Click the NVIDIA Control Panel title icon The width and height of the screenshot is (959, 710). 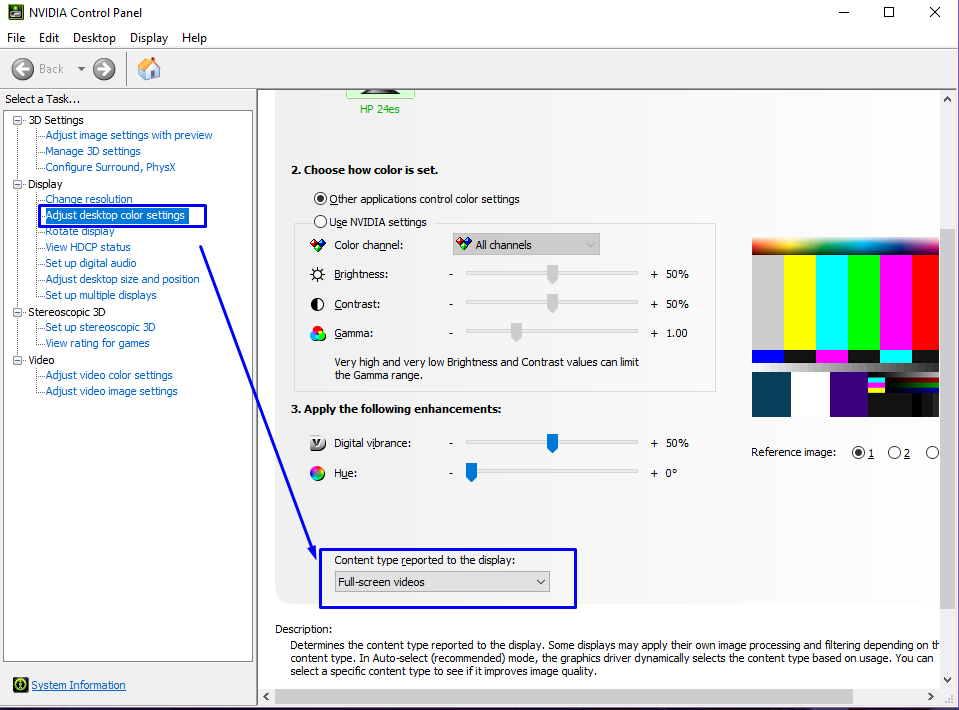pos(15,12)
